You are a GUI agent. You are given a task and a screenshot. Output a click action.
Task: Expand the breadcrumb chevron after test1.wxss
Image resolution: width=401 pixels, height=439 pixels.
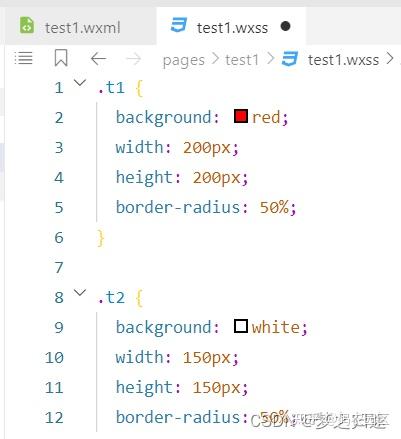(x=389, y=59)
